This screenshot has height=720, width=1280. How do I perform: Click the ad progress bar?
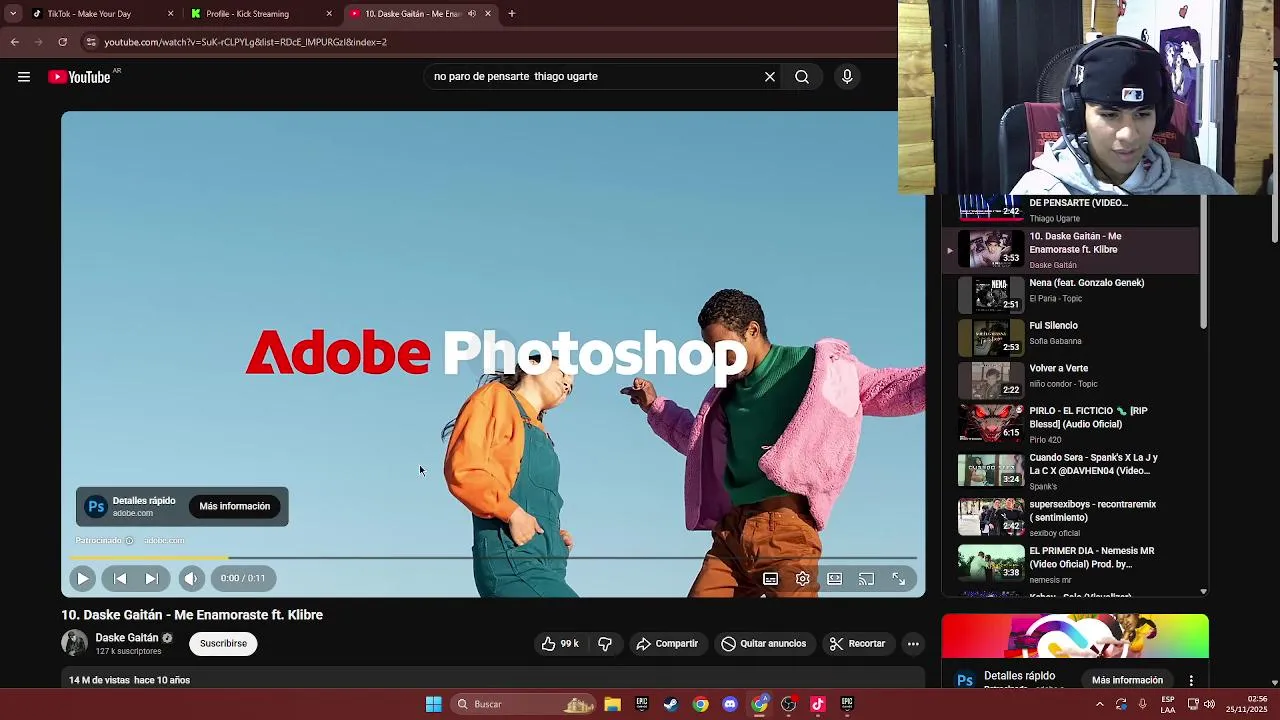pos(493,557)
